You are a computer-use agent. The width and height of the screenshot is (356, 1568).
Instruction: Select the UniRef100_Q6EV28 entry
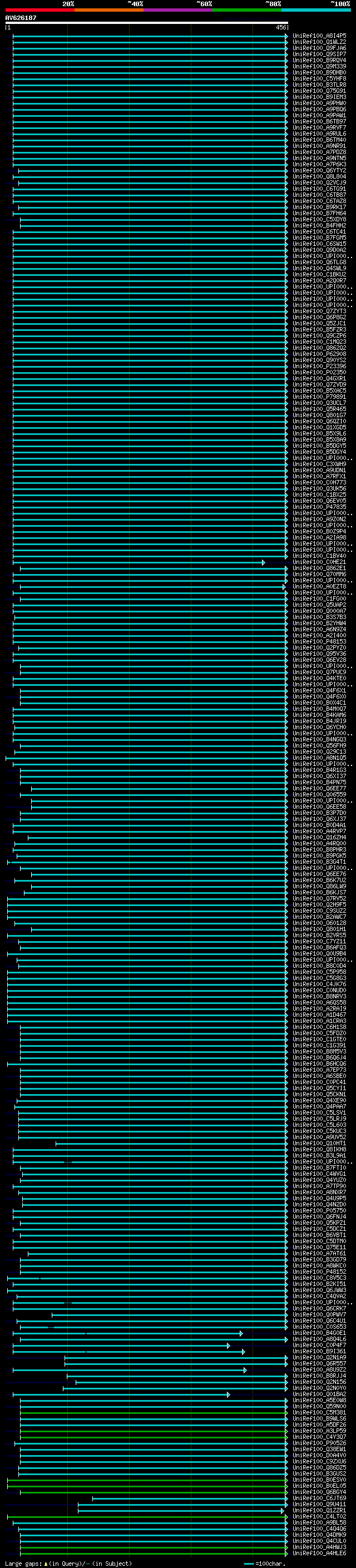click(x=319, y=660)
